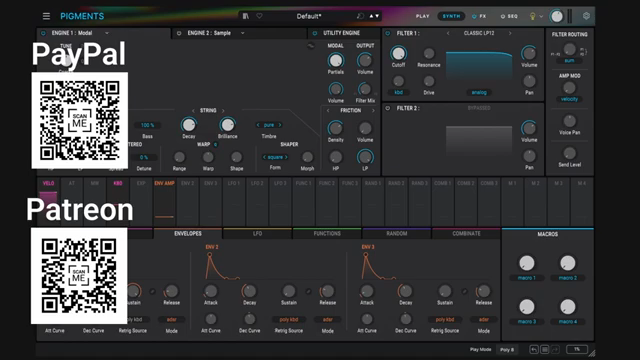The height and width of the screenshot is (360, 640).
Task: Toggle Engine 2 Sample power button
Action: coord(179,33)
